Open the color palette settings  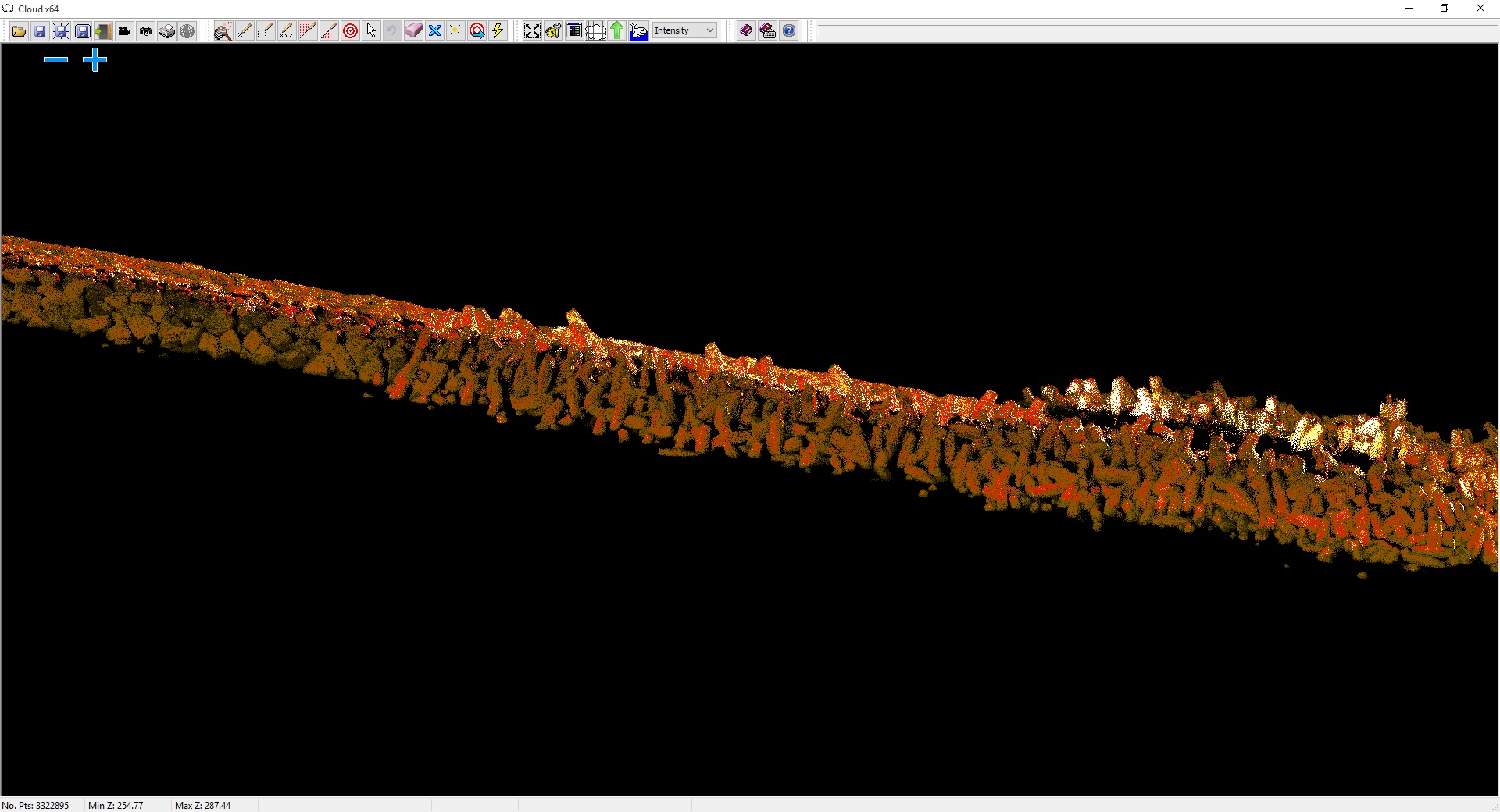[x=573, y=30]
